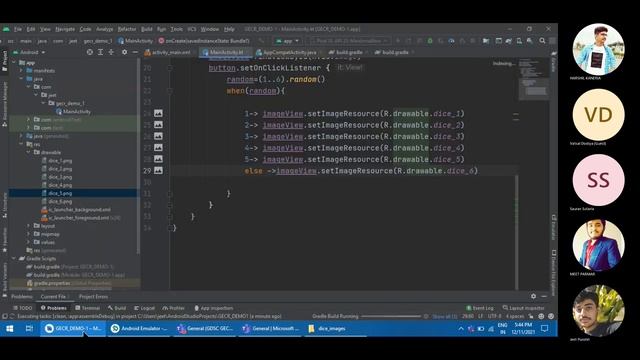The height and width of the screenshot is (360, 640).
Task: Click Expand All icon in project panel
Action: click(100, 52)
